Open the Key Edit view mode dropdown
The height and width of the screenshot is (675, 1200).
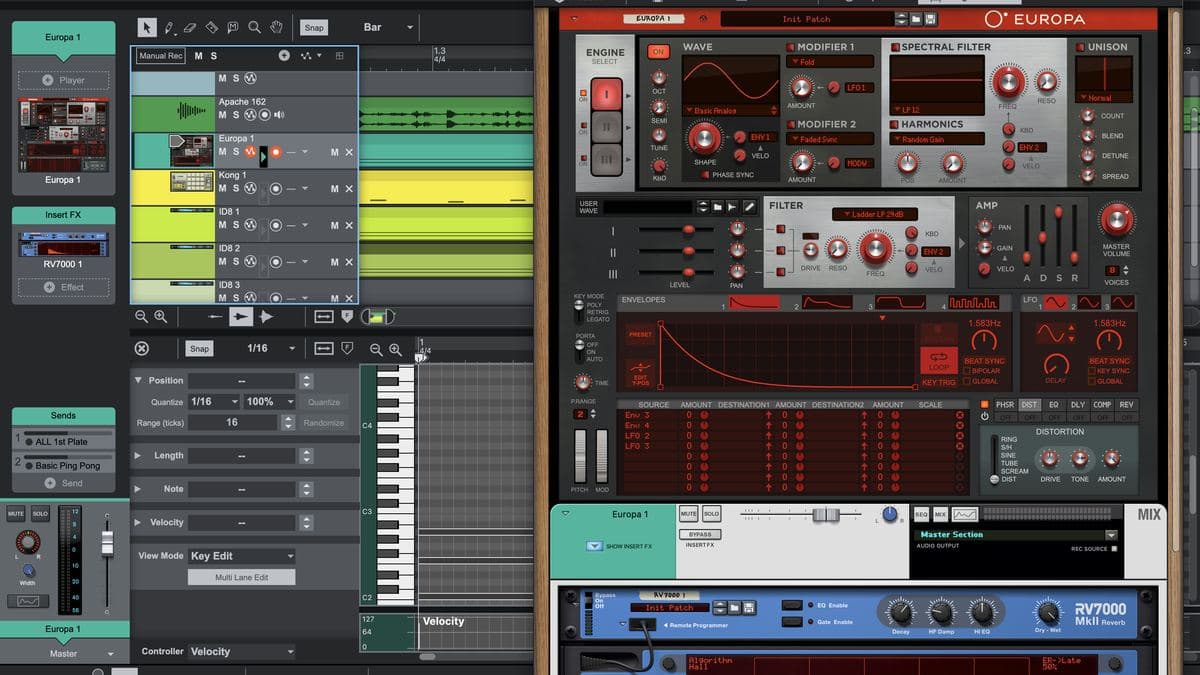point(242,556)
